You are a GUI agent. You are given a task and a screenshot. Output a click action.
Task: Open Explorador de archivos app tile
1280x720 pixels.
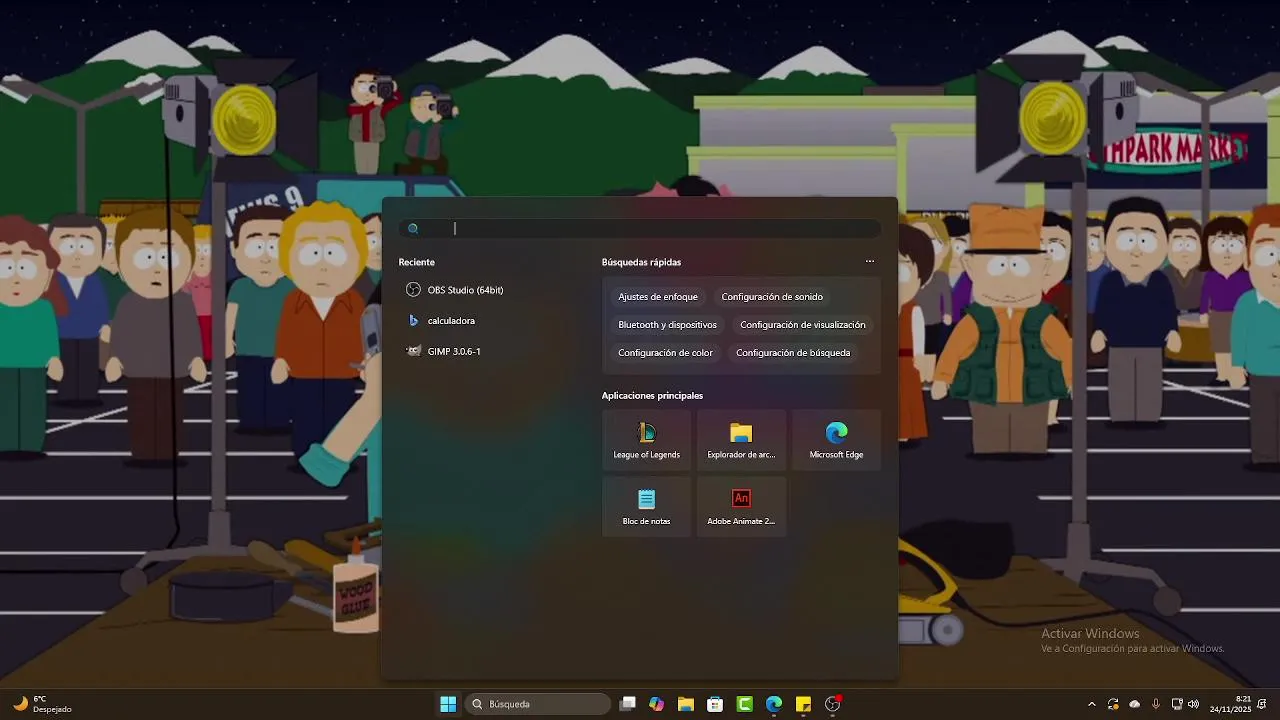(741, 440)
